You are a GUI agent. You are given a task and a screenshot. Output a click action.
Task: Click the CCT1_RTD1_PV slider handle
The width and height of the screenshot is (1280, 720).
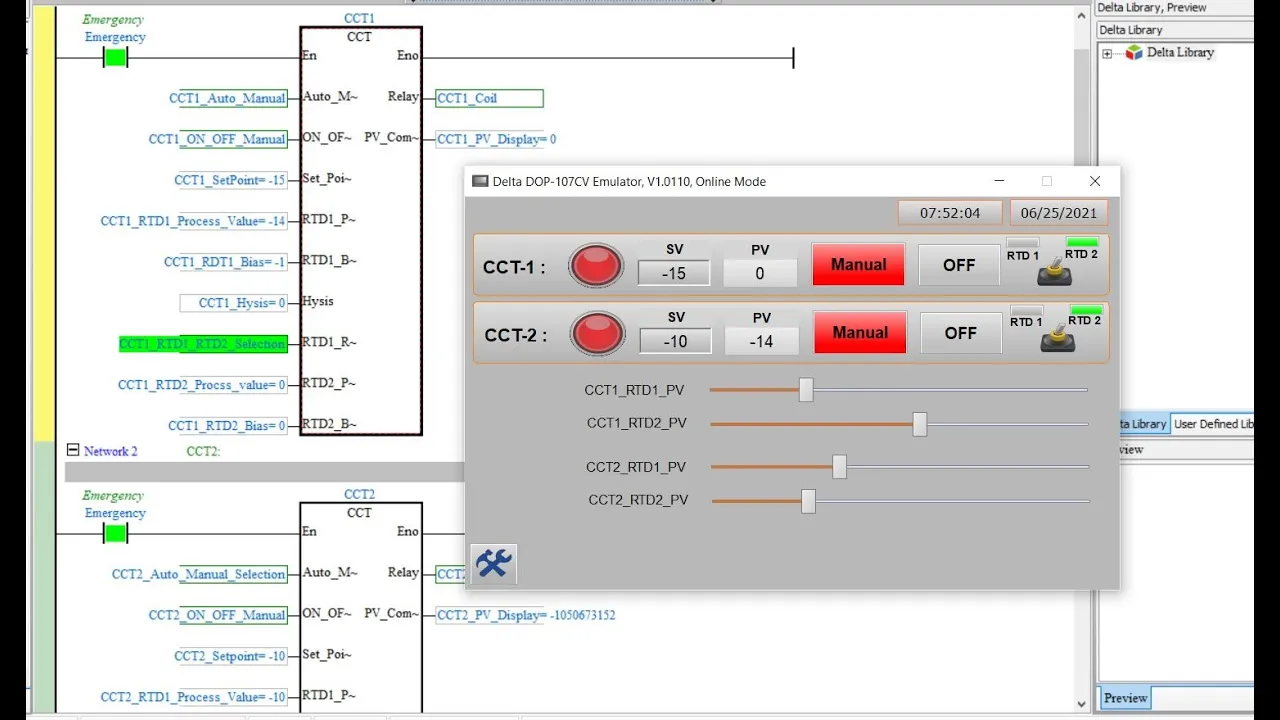pos(806,390)
